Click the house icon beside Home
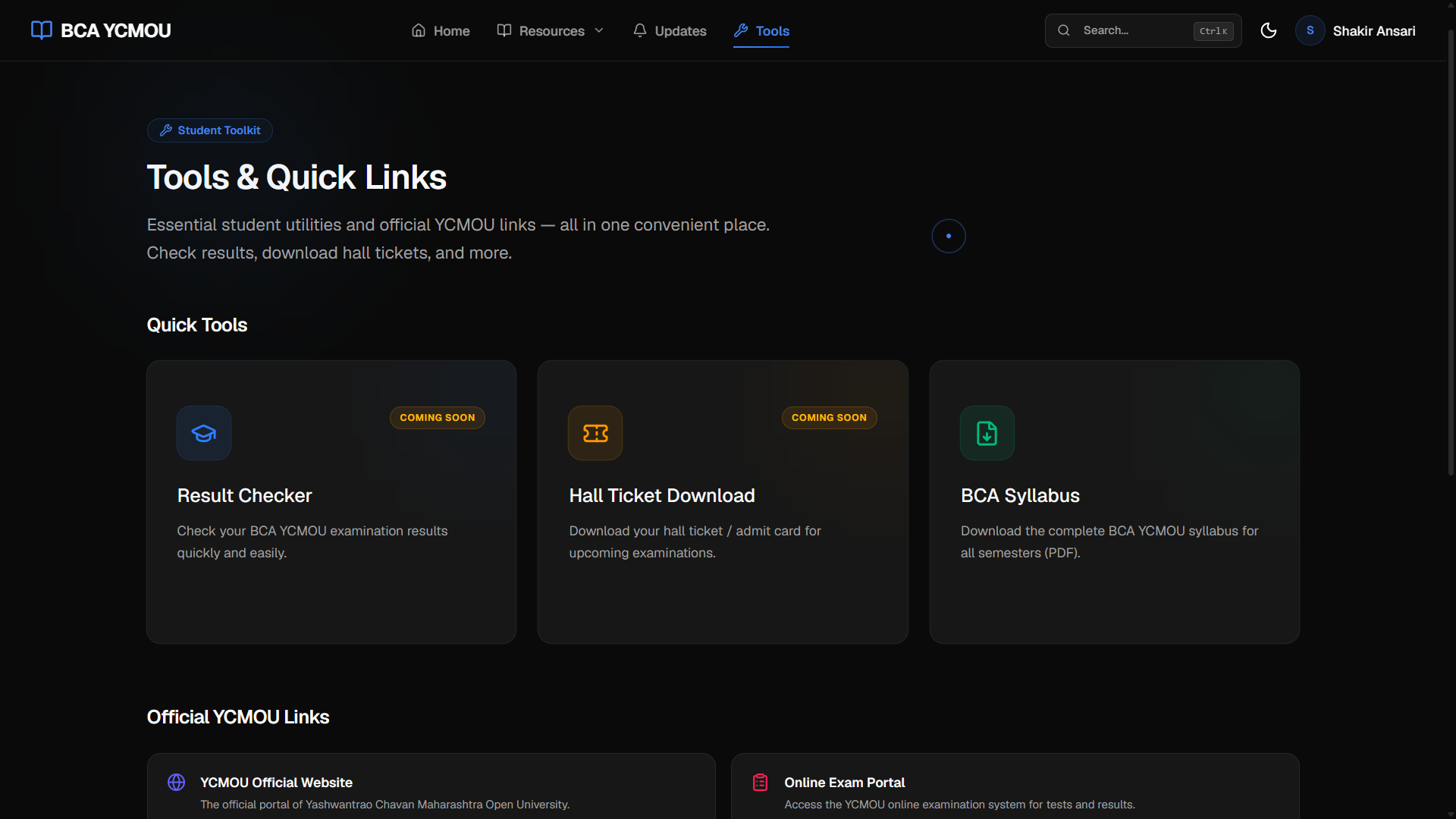1456x819 pixels. (419, 30)
